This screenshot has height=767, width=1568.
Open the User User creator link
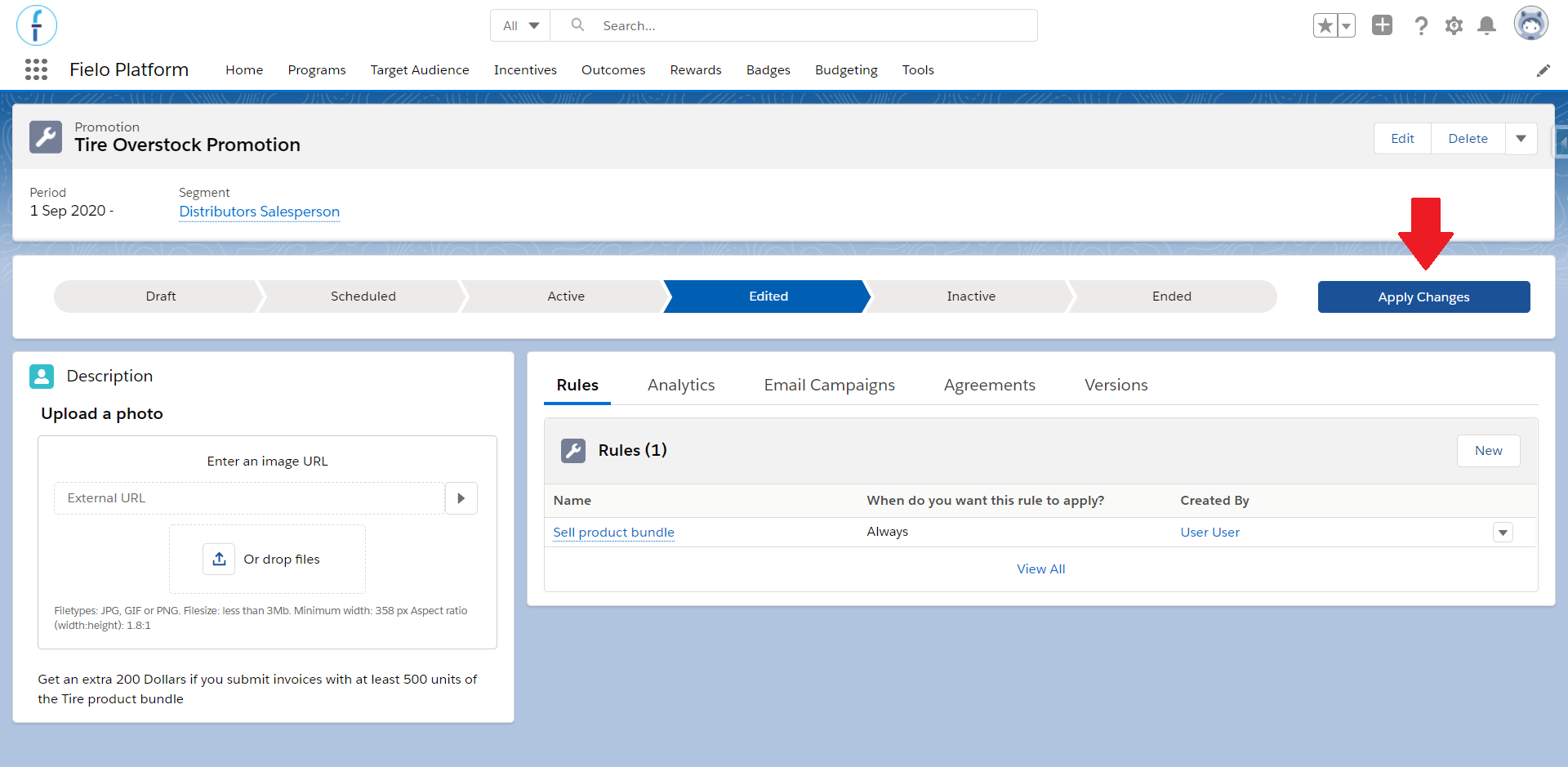pos(1209,533)
